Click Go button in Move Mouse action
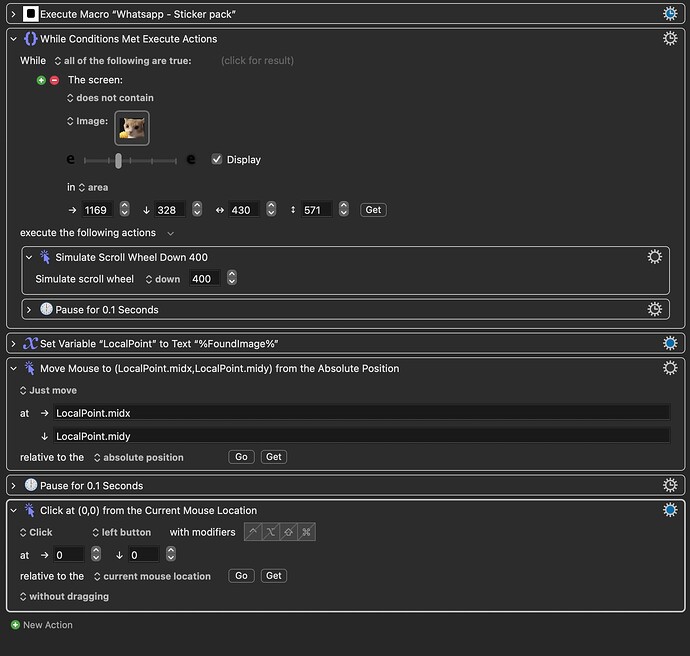The image size is (690, 656). coord(241,457)
